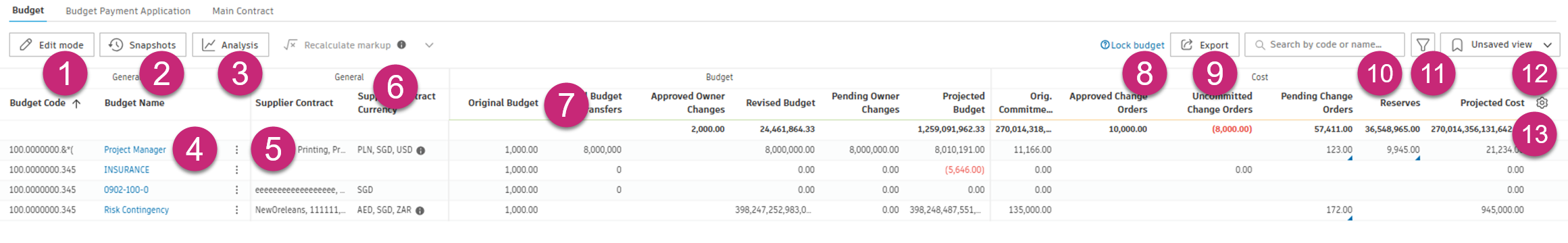Select the 9,945.00 reserves cell
This screenshot has width=1568, height=243.
[1403, 150]
